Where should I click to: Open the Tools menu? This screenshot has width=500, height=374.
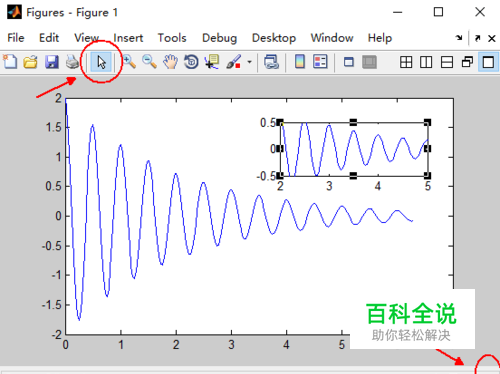tap(172, 38)
